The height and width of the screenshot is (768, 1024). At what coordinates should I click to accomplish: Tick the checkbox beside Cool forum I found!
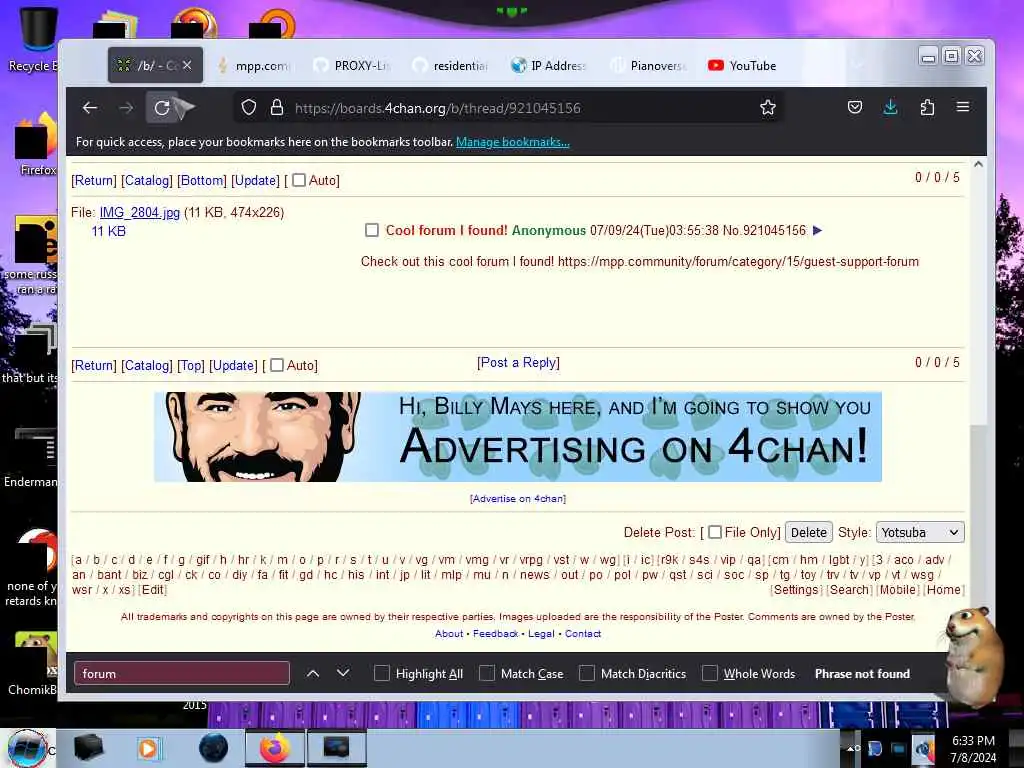point(372,230)
